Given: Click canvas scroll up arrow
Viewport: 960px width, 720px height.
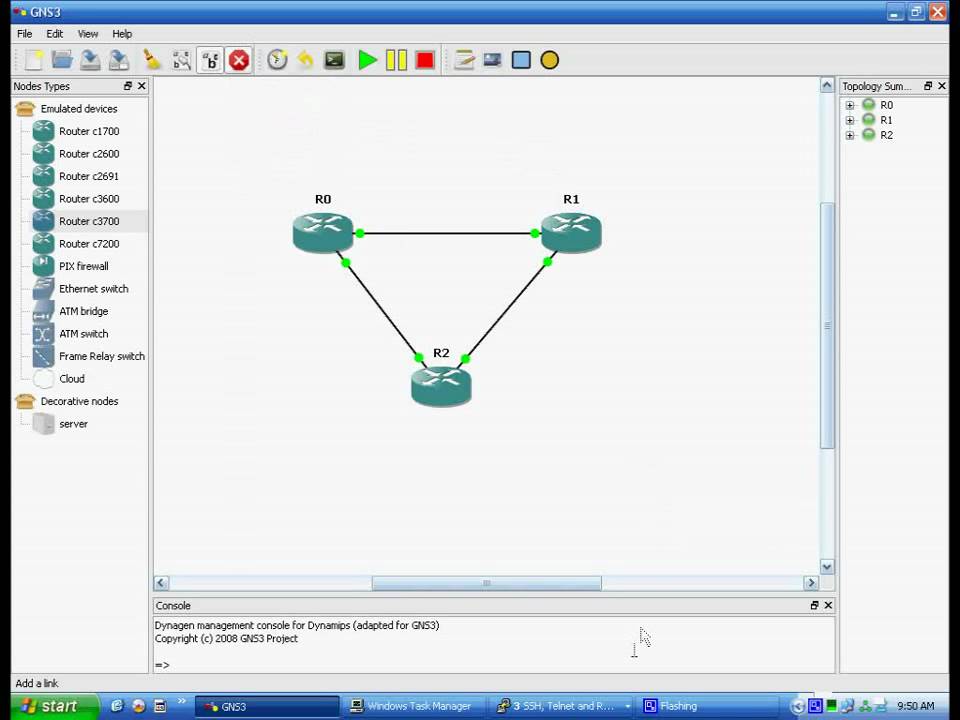Looking at the screenshot, I should pyautogui.click(x=827, y=86).
